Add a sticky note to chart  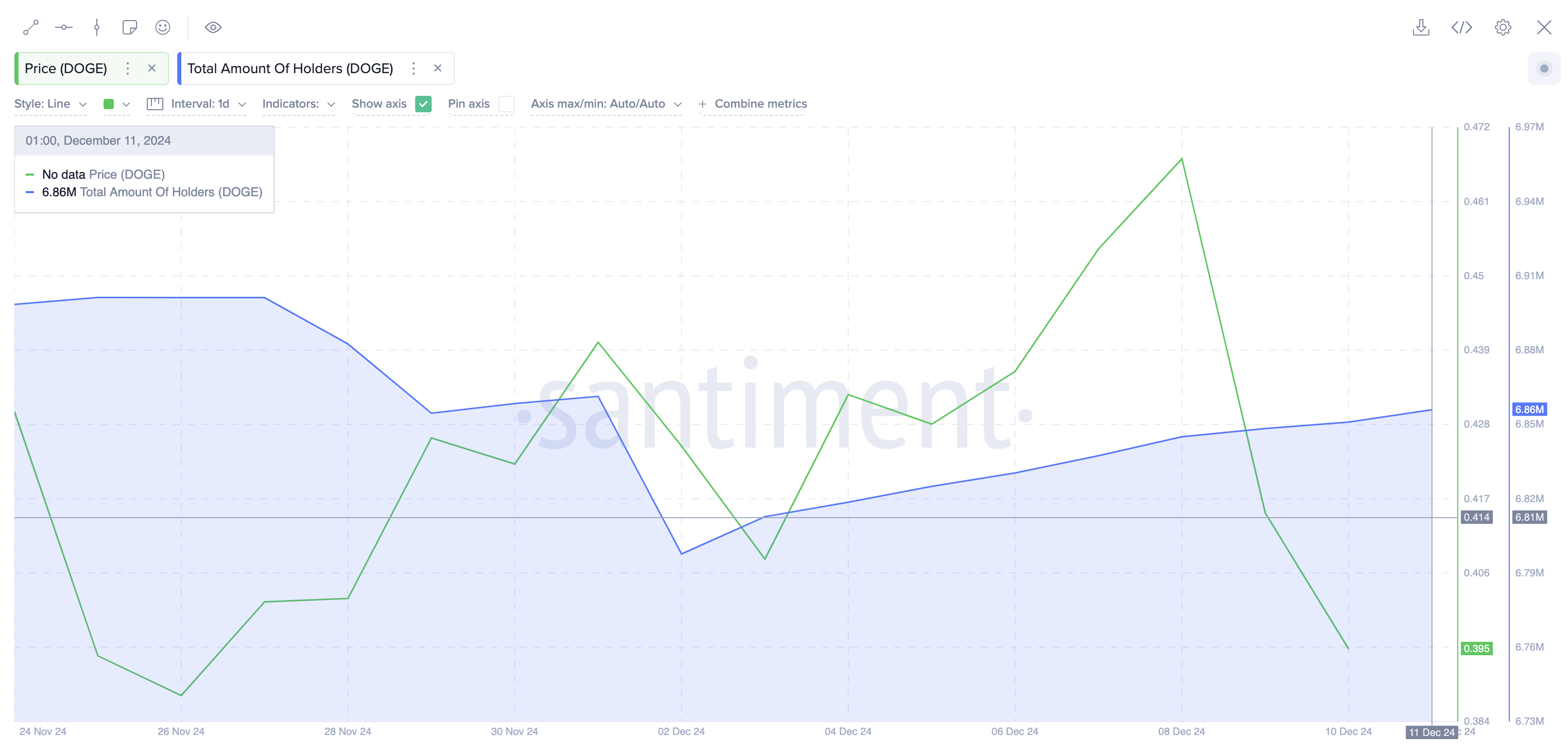(130, 27)
